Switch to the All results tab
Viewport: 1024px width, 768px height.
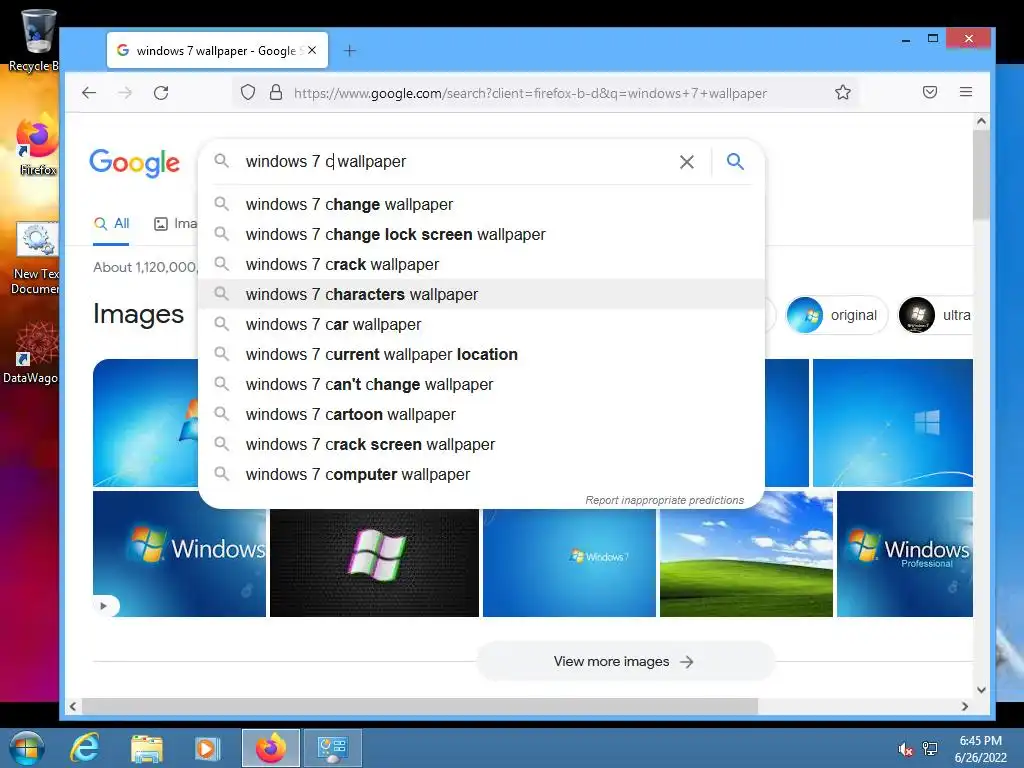pos(111,223)
